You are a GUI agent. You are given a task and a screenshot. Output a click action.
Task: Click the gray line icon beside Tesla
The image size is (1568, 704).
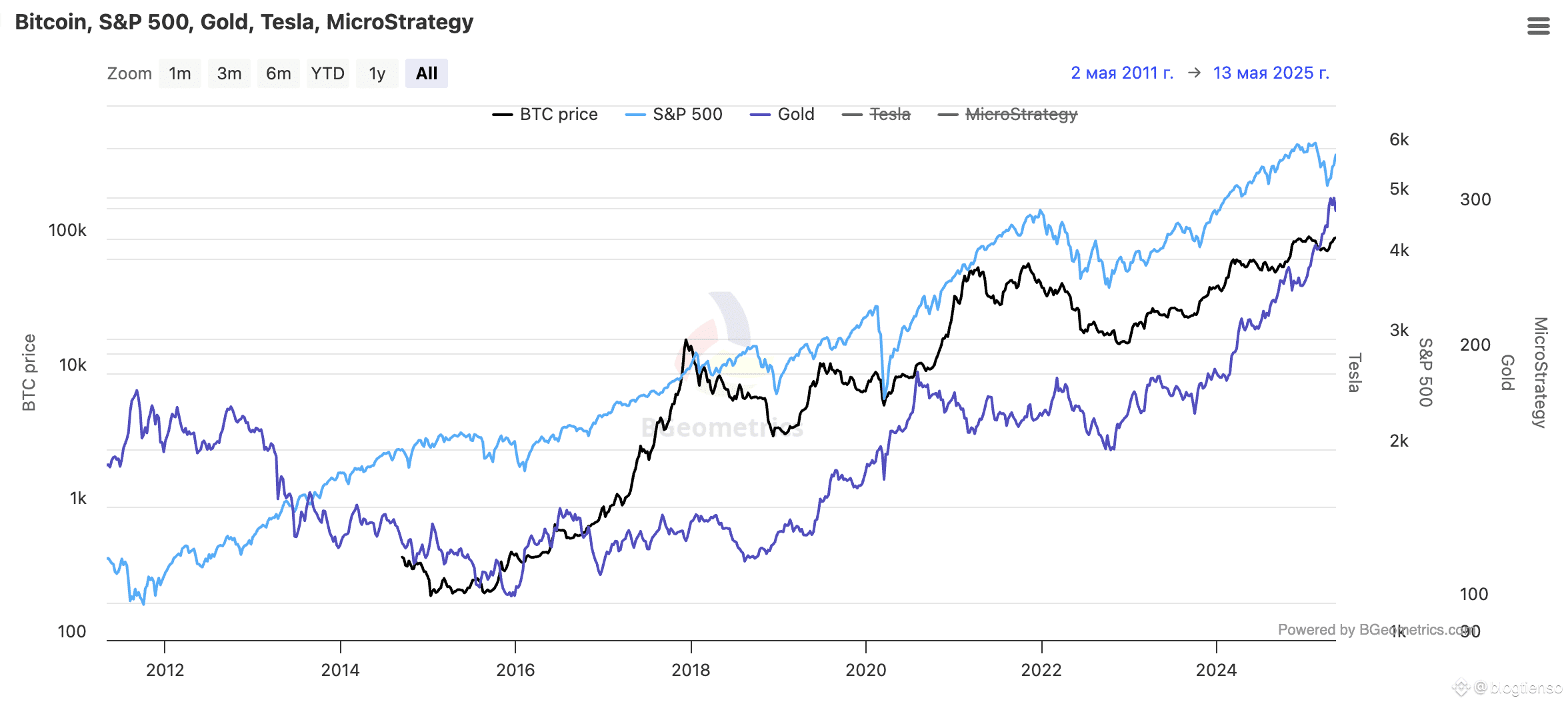click(x=851, y=114)
